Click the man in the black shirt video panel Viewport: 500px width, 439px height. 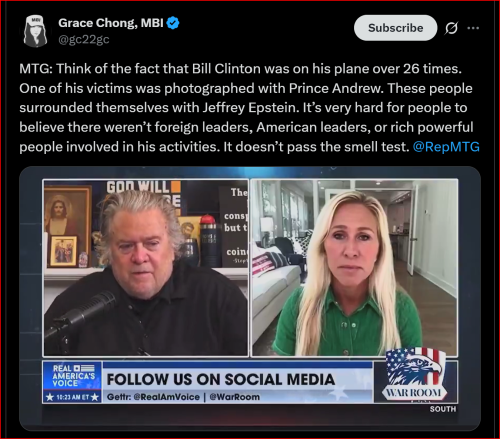coord(146,268)
